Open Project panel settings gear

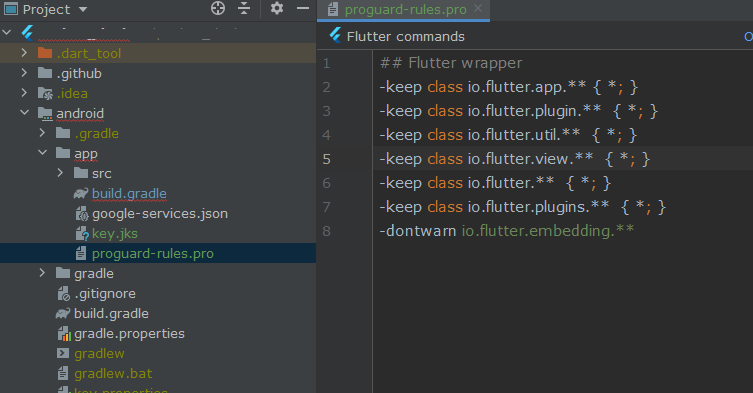tap(277, 8)
